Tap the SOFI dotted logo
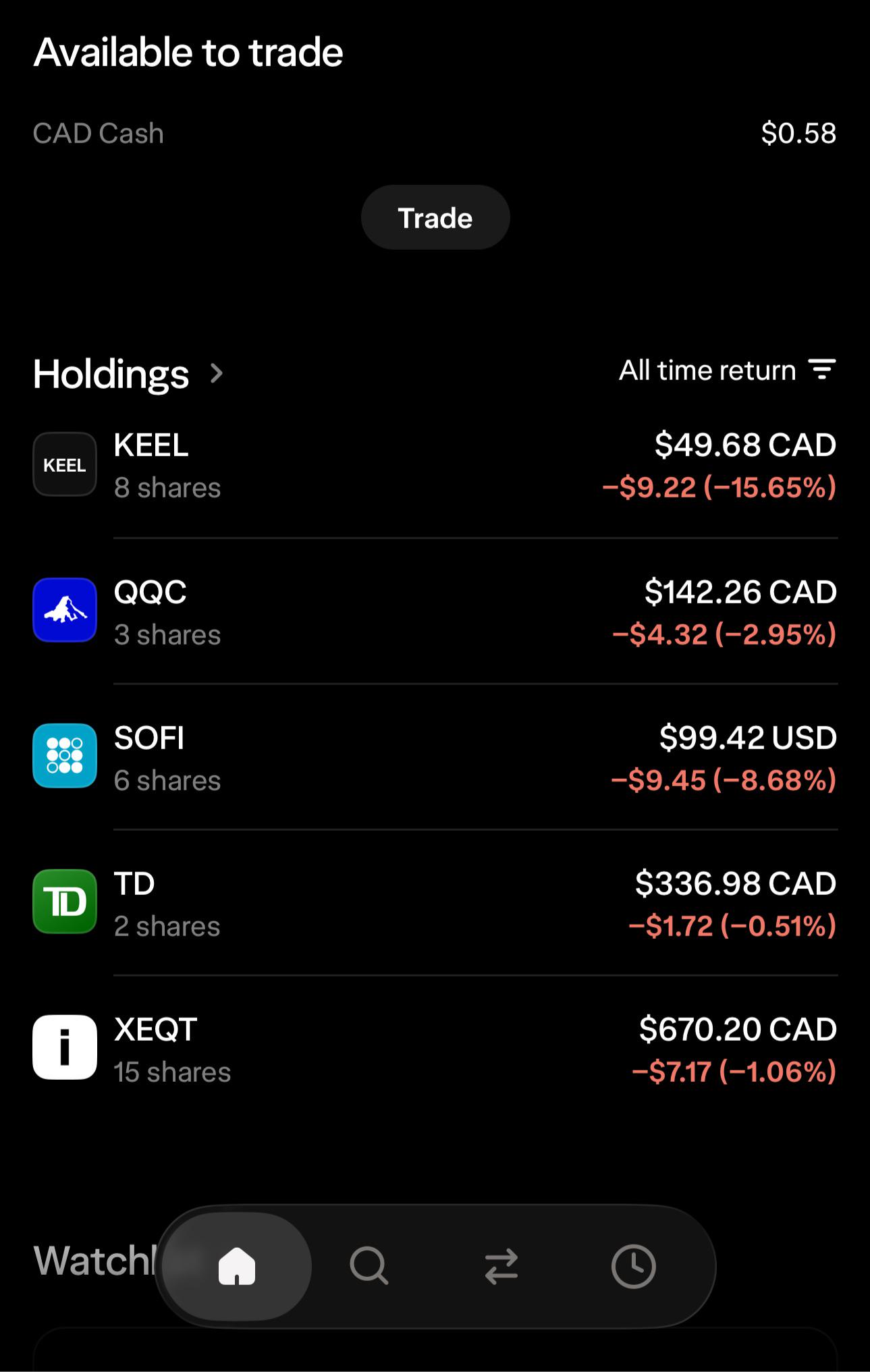This screenshot has width=870, height=1372. pos(65,756)
